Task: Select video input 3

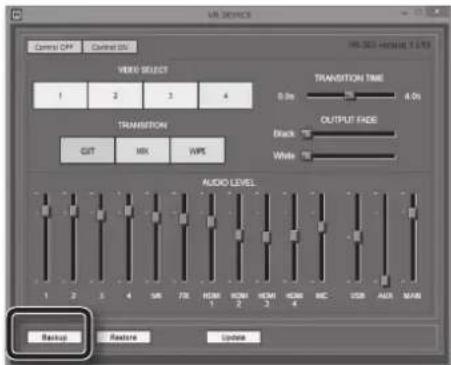Action: pyautogui.click(x=170, y=96)
